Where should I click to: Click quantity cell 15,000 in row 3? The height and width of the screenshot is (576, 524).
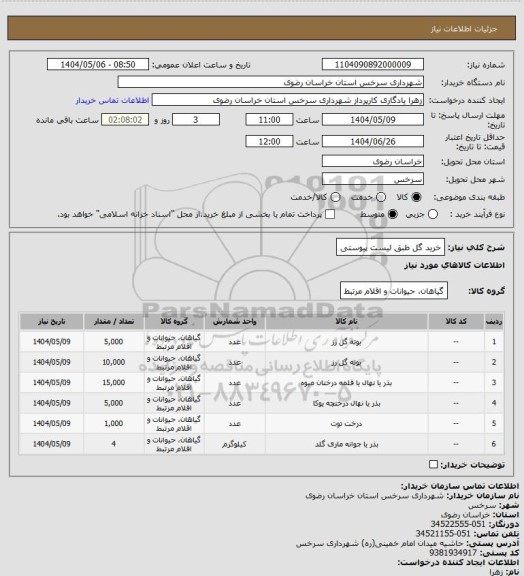pos(114,383)
